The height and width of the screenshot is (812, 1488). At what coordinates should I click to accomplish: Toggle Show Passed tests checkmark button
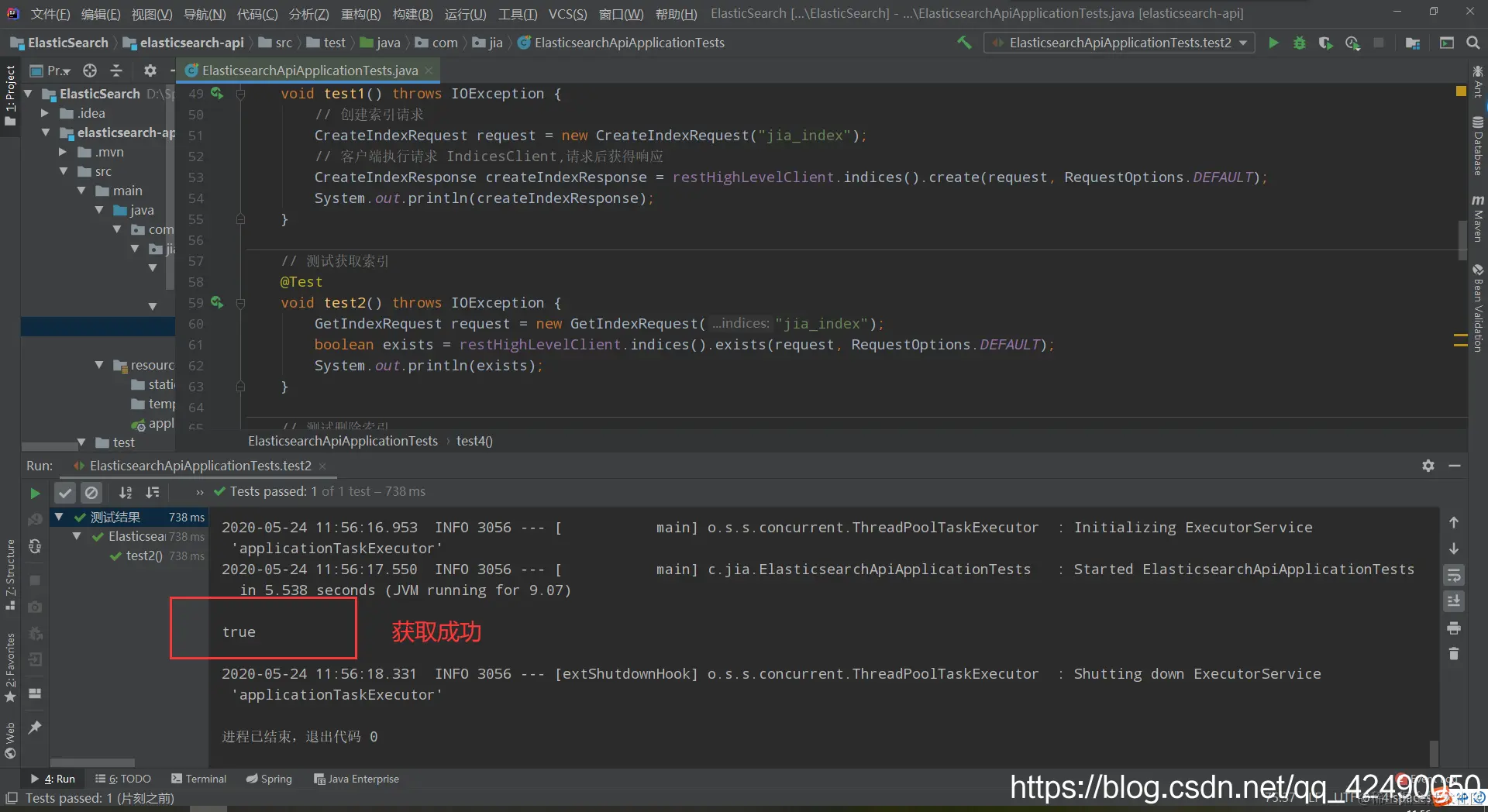(x=65, y=493)
